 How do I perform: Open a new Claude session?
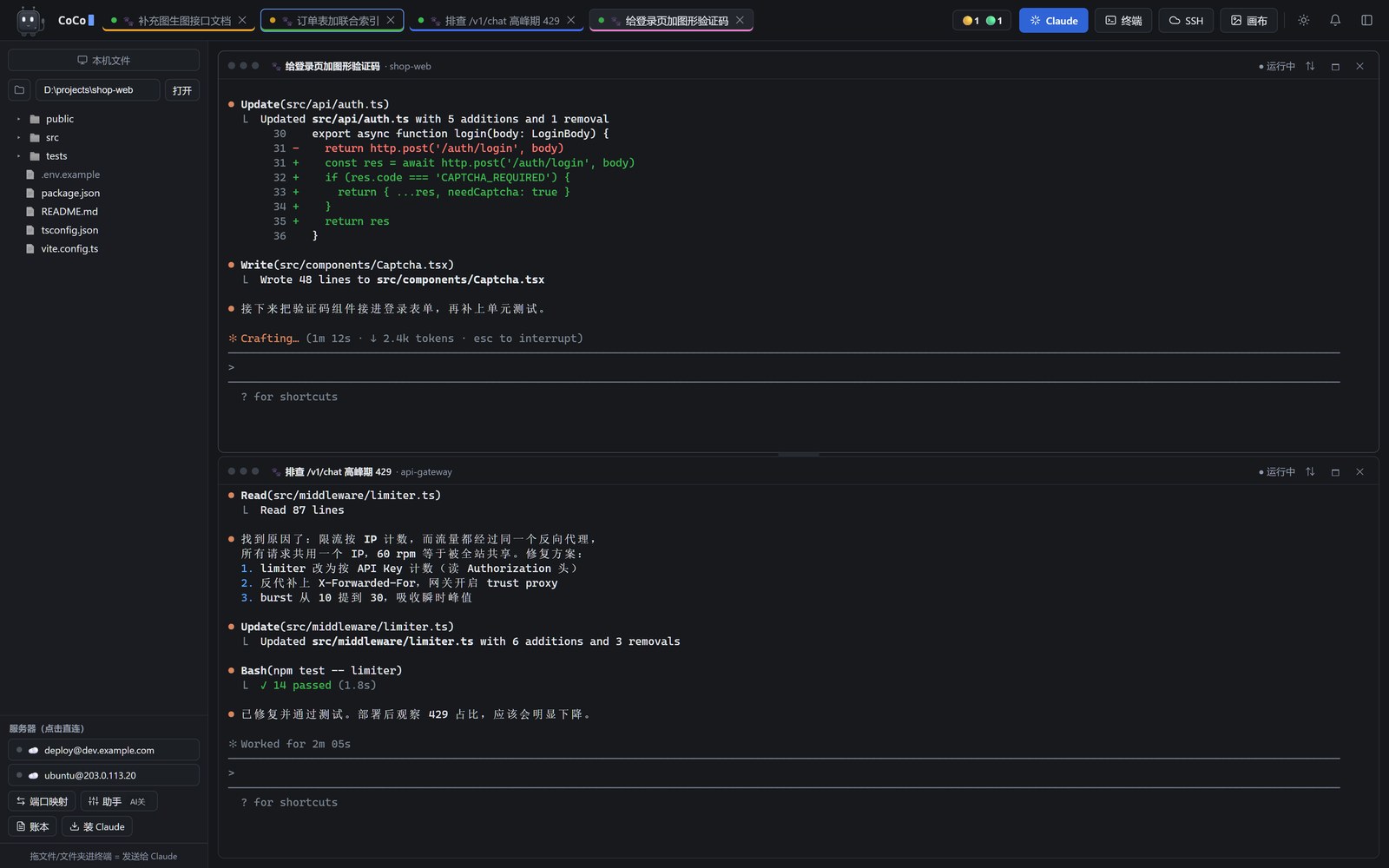(1053, 20)
